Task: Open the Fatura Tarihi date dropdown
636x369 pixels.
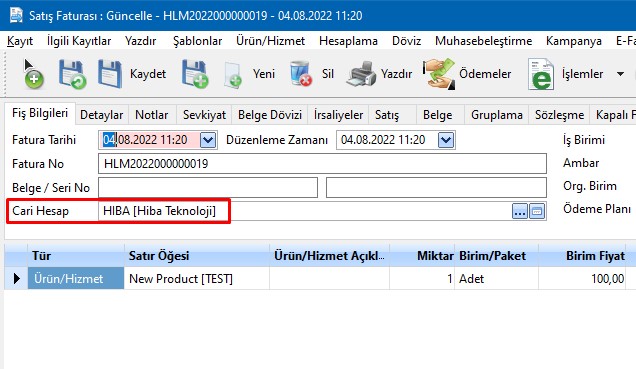Action: click(x=208, y=140)
